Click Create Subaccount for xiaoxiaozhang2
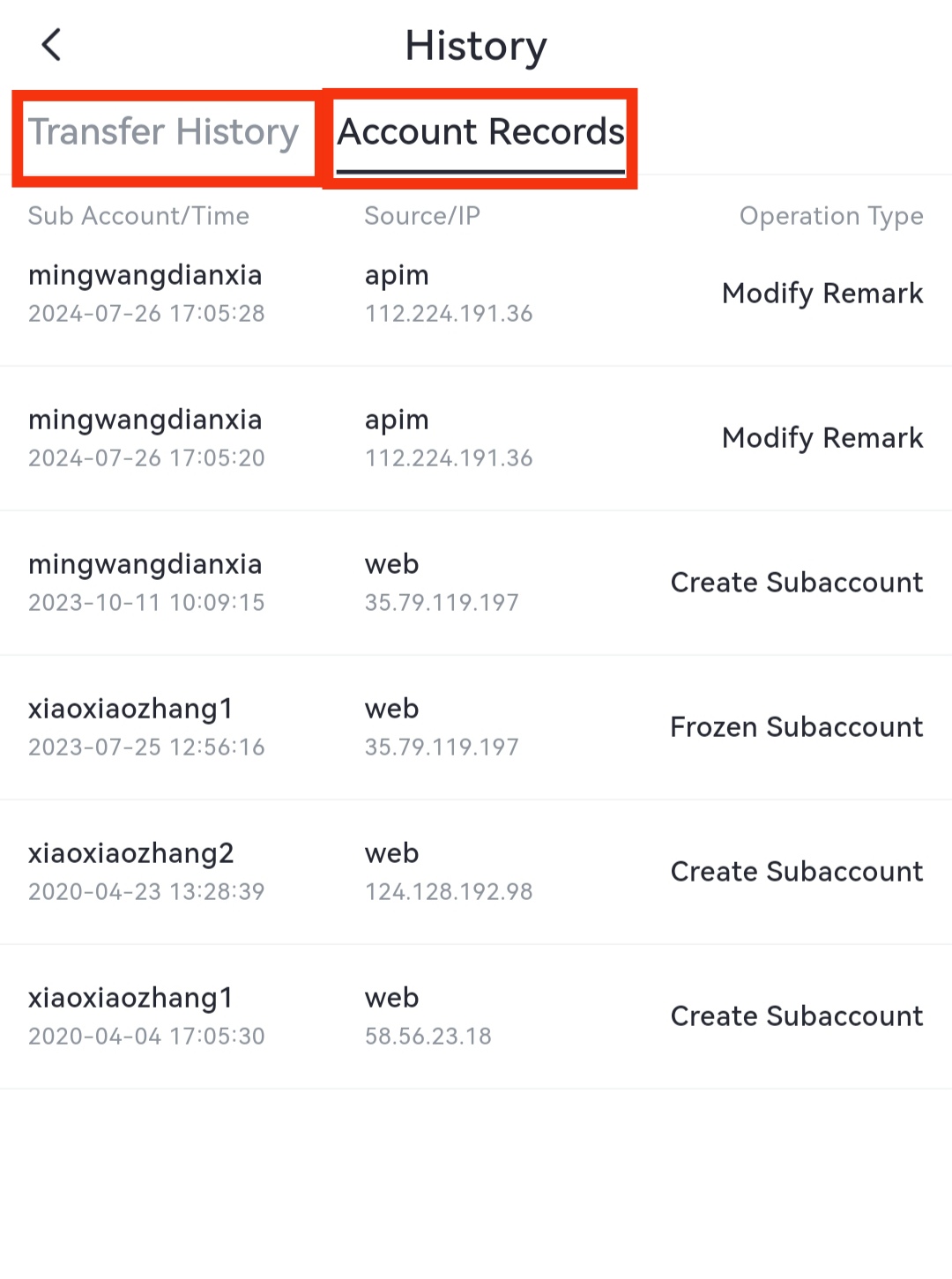This screenshot has height=1279, width=952. coord(796,872)
